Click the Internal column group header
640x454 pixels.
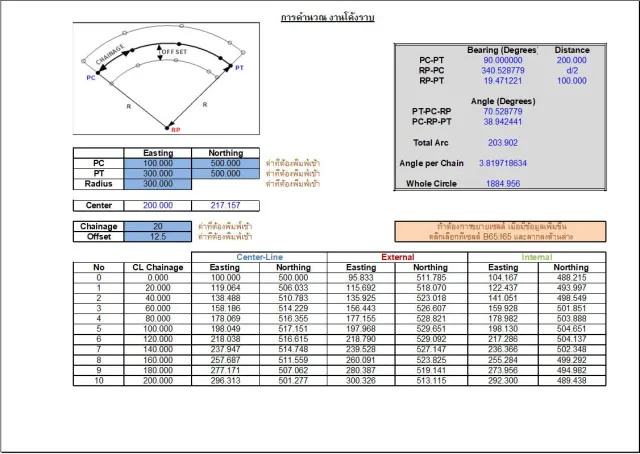[536, 257]
